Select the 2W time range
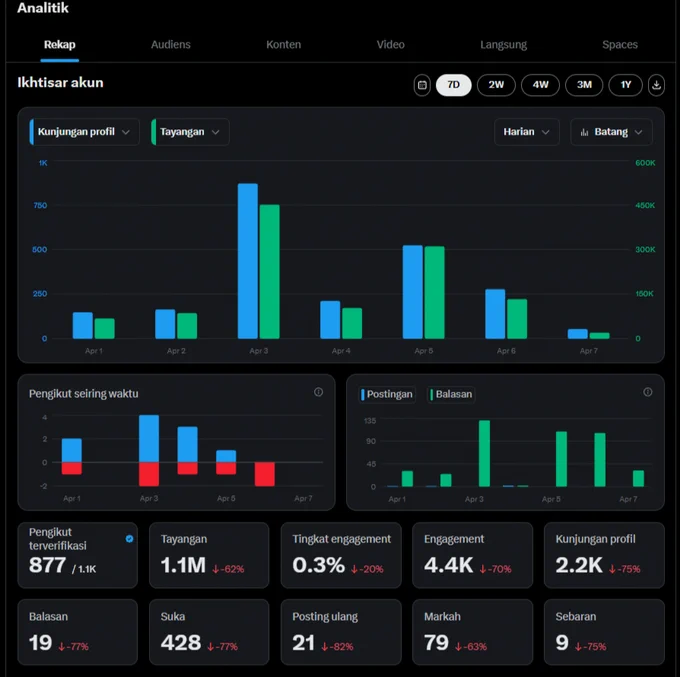680x677 pixels. click(x=496, y=85)
